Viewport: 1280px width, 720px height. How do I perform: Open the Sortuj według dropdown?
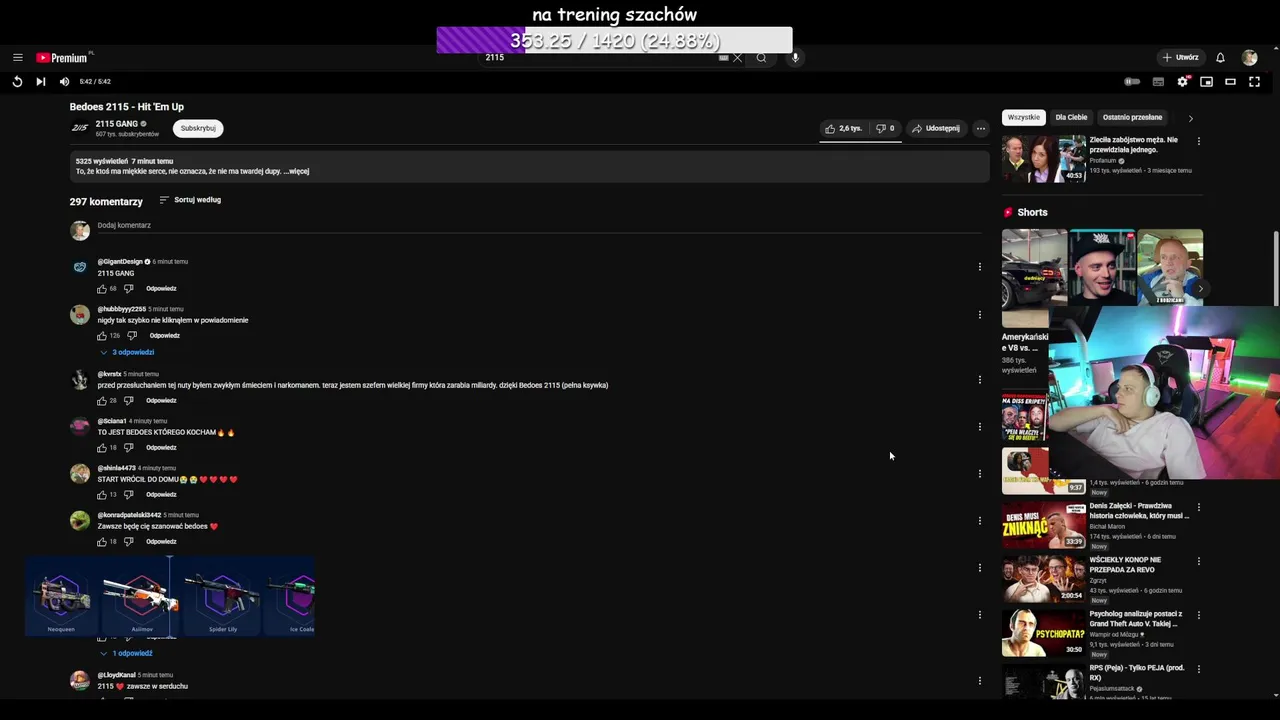[190, 200]
